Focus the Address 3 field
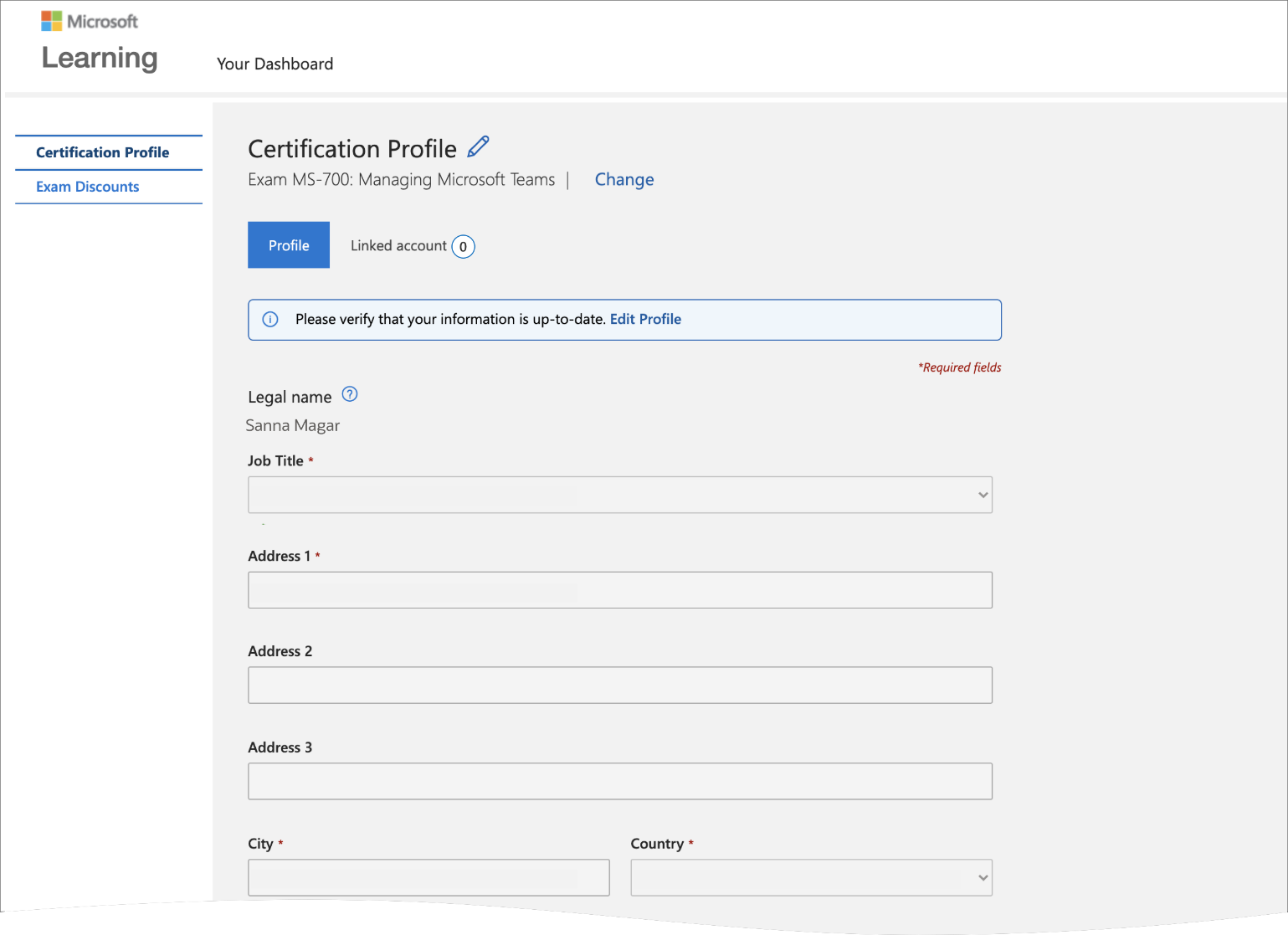The width and height of the screenshot is (1288, 935). [620, 781]
